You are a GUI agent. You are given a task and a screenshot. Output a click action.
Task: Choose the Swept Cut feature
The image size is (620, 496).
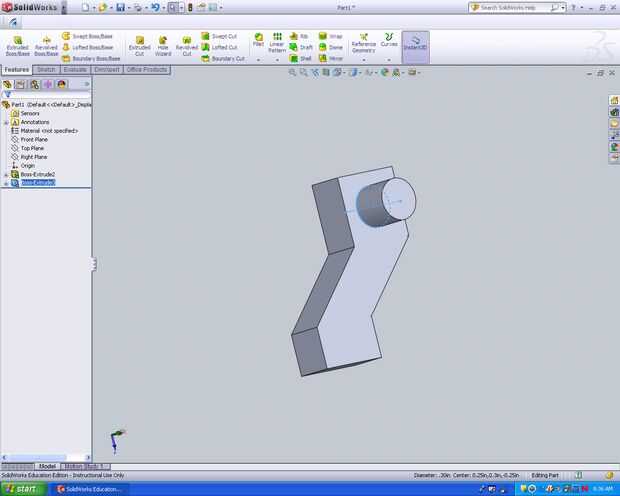219,36
